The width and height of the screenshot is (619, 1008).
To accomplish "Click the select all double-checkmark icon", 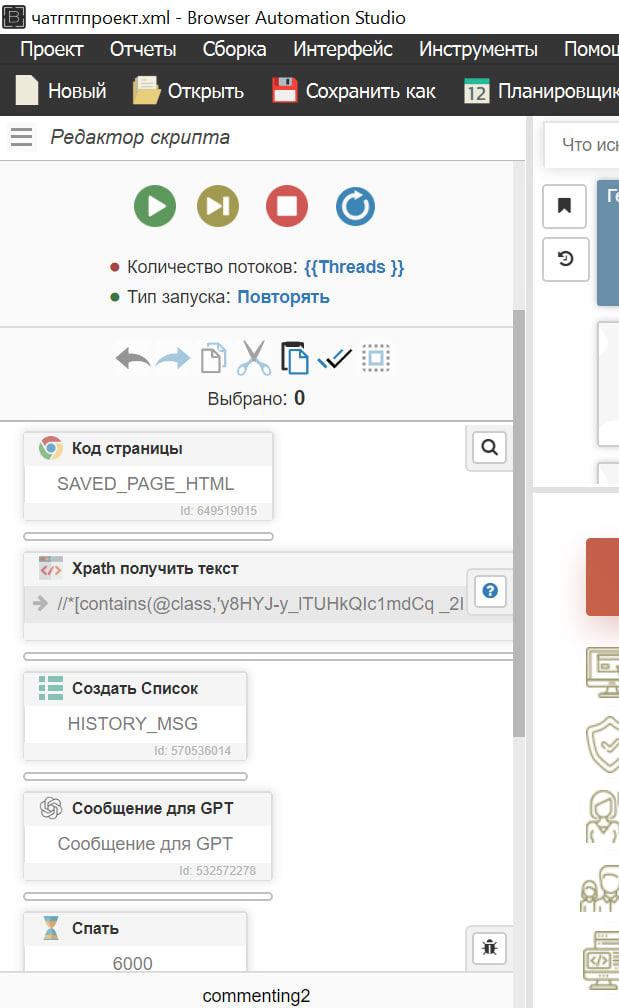I will [x=334, y=358].
